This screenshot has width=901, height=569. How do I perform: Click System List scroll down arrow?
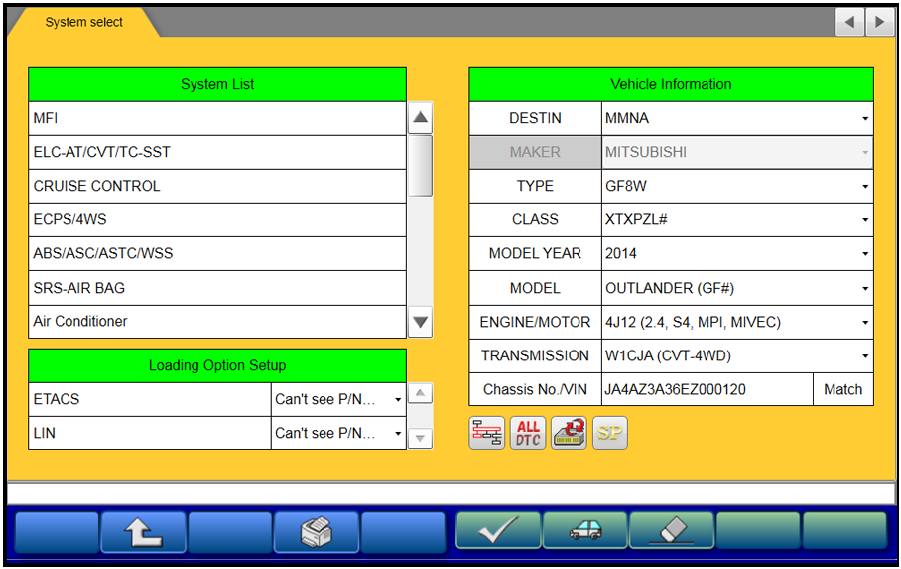click(x=421, y=322)
